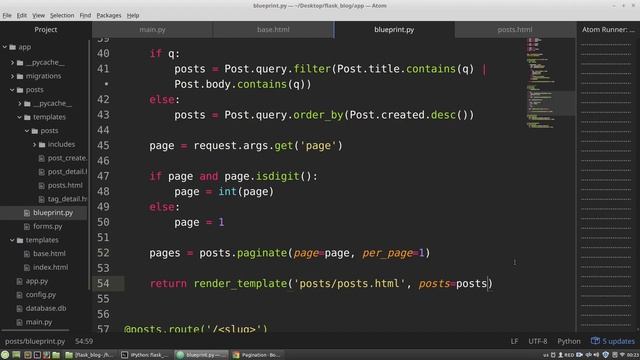Click the file icon beside database.db
This screenshot has width=640, height=360.
coord(20,309)
